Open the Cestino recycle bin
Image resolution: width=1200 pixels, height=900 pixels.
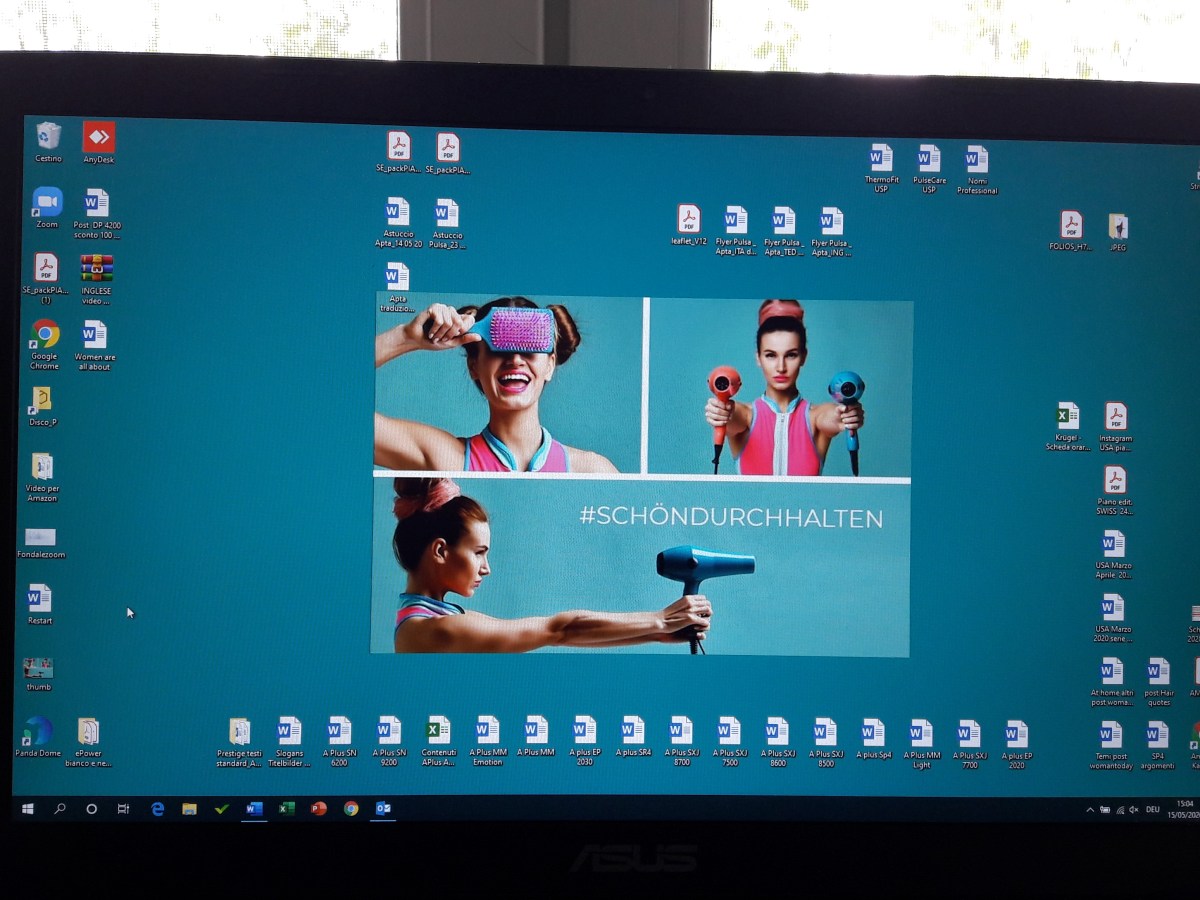point(48,137)
